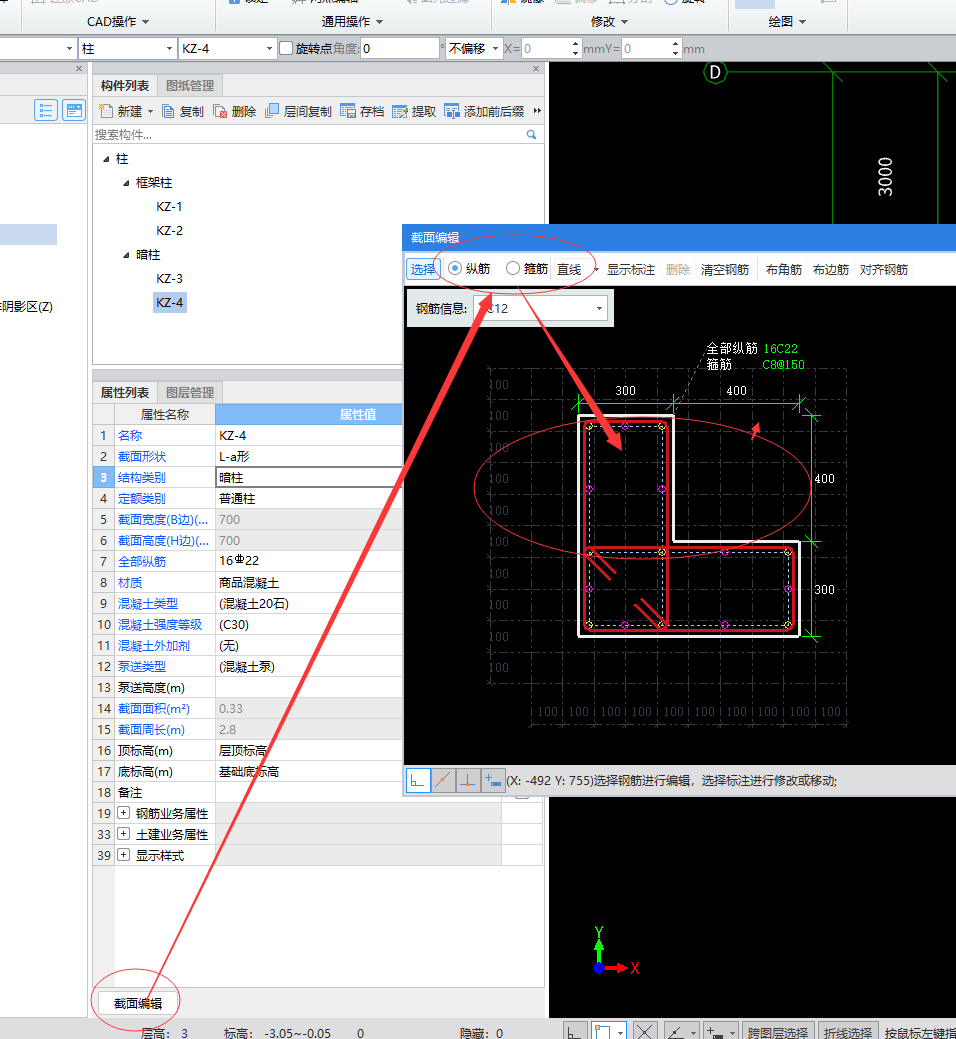Click the 层间复制 inter-floor copy button

coord(298,111)
